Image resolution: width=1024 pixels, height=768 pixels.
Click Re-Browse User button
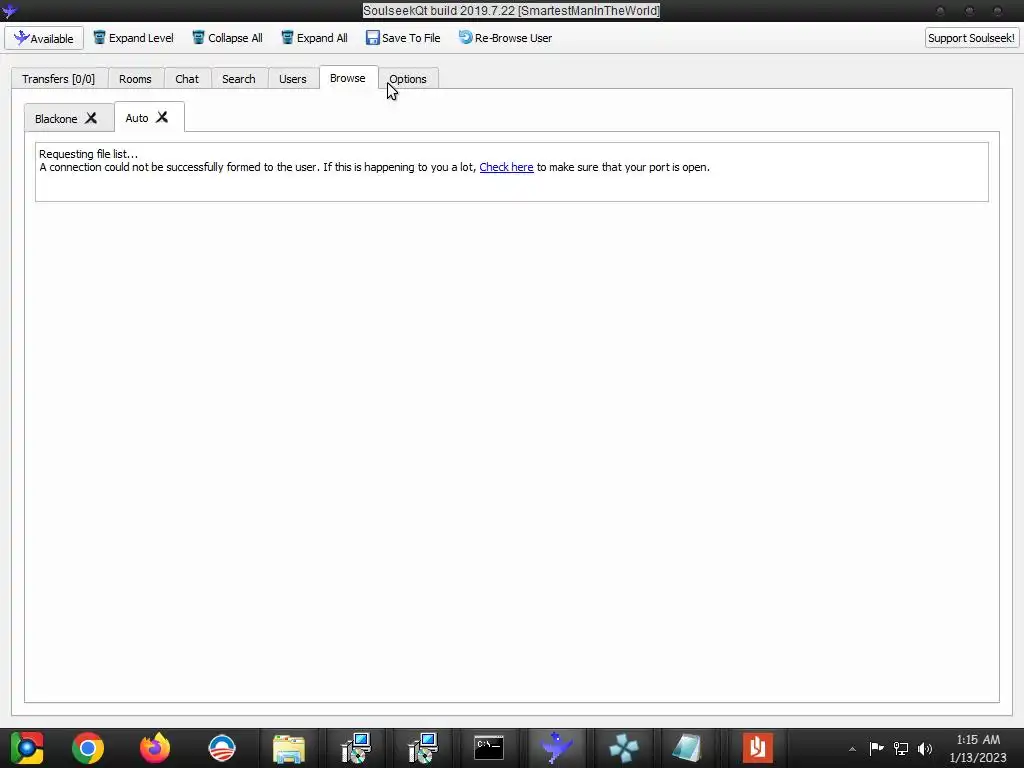click(x=505, y=38)
